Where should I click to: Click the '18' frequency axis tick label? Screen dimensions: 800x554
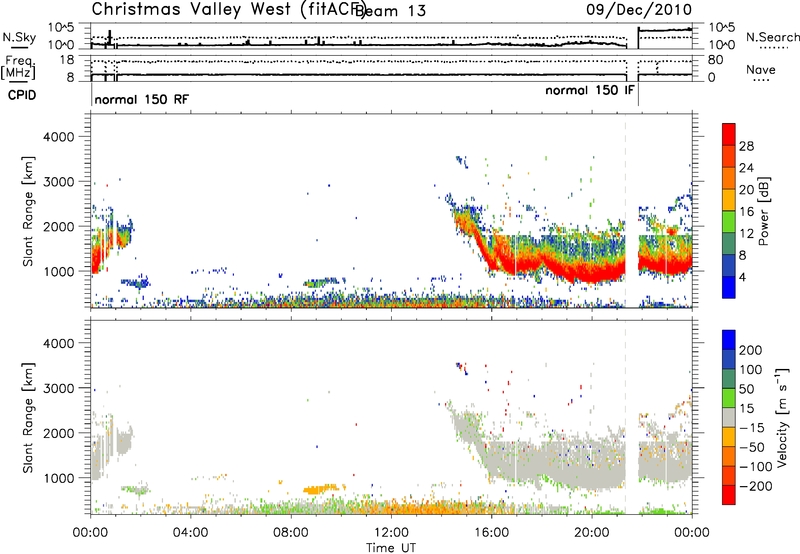click(67, 60)
